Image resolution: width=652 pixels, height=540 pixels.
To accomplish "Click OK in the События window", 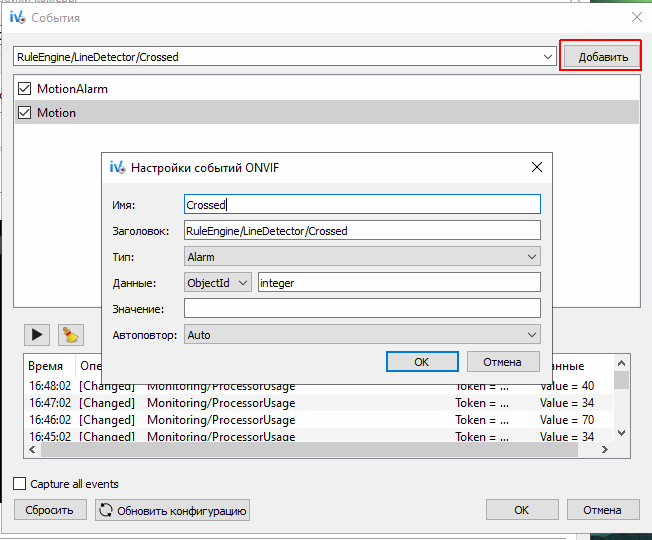I will 521,510.
